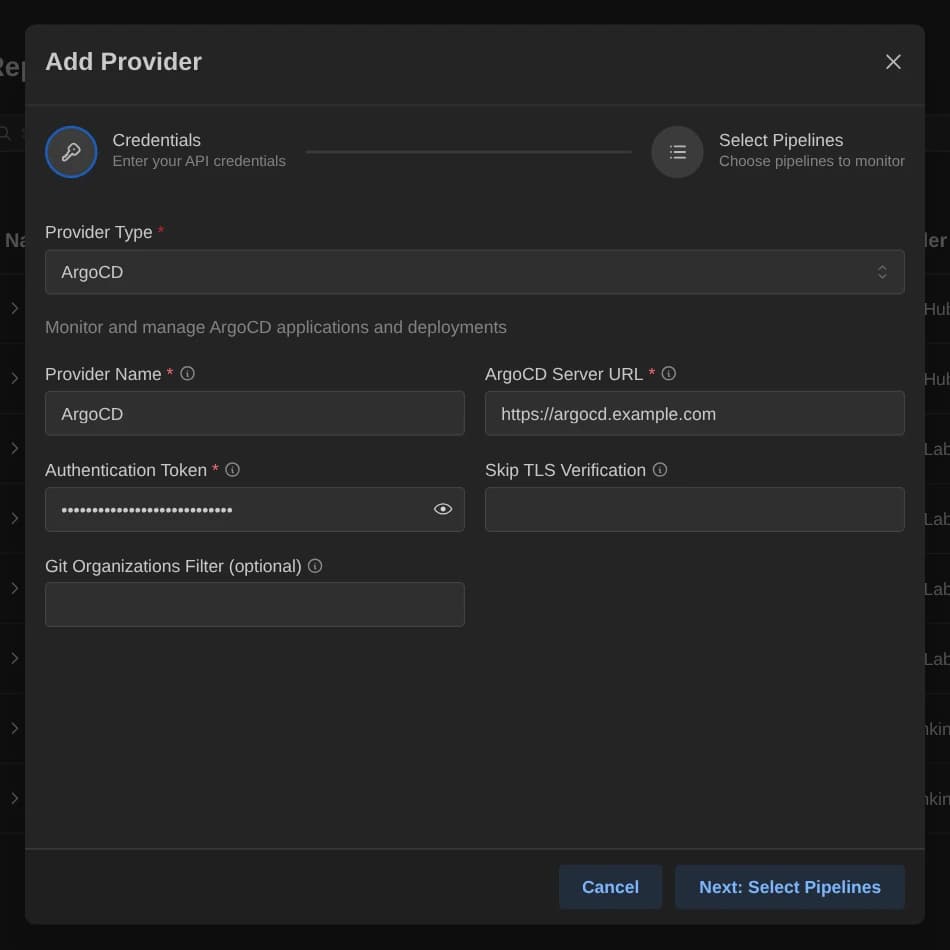Click the Skip TLS Verification info icon
This screenshot has height=950, width=950.
pos(660,470)
